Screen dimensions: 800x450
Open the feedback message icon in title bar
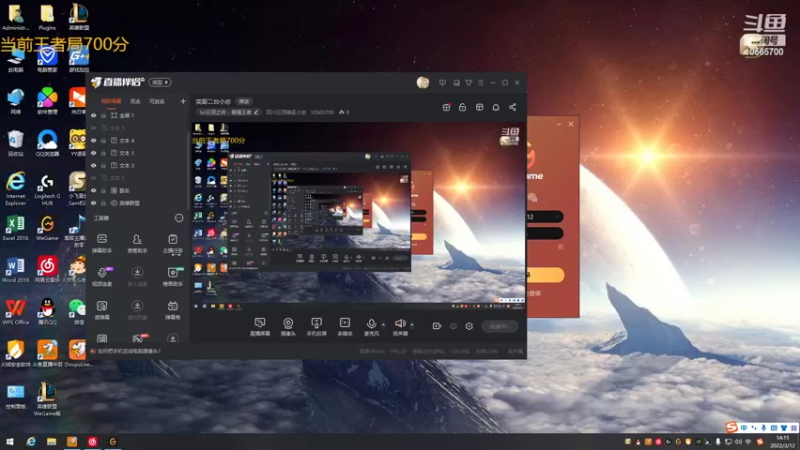click(x=442, y=83)
